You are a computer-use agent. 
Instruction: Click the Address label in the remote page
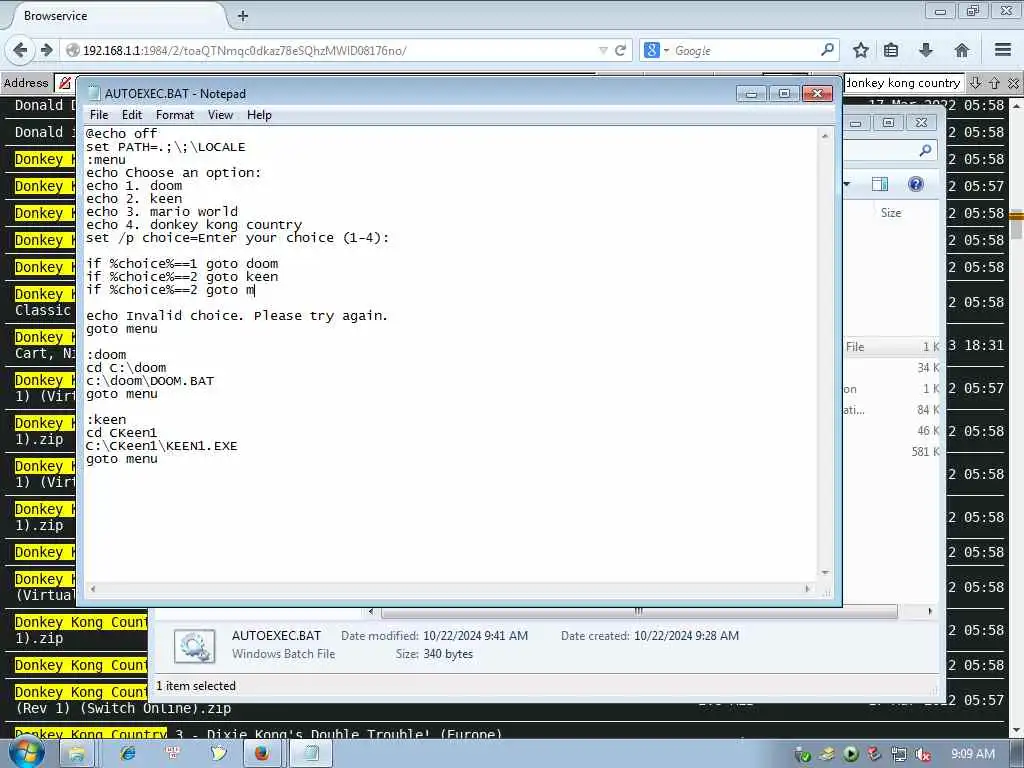[x=26, y=83]
